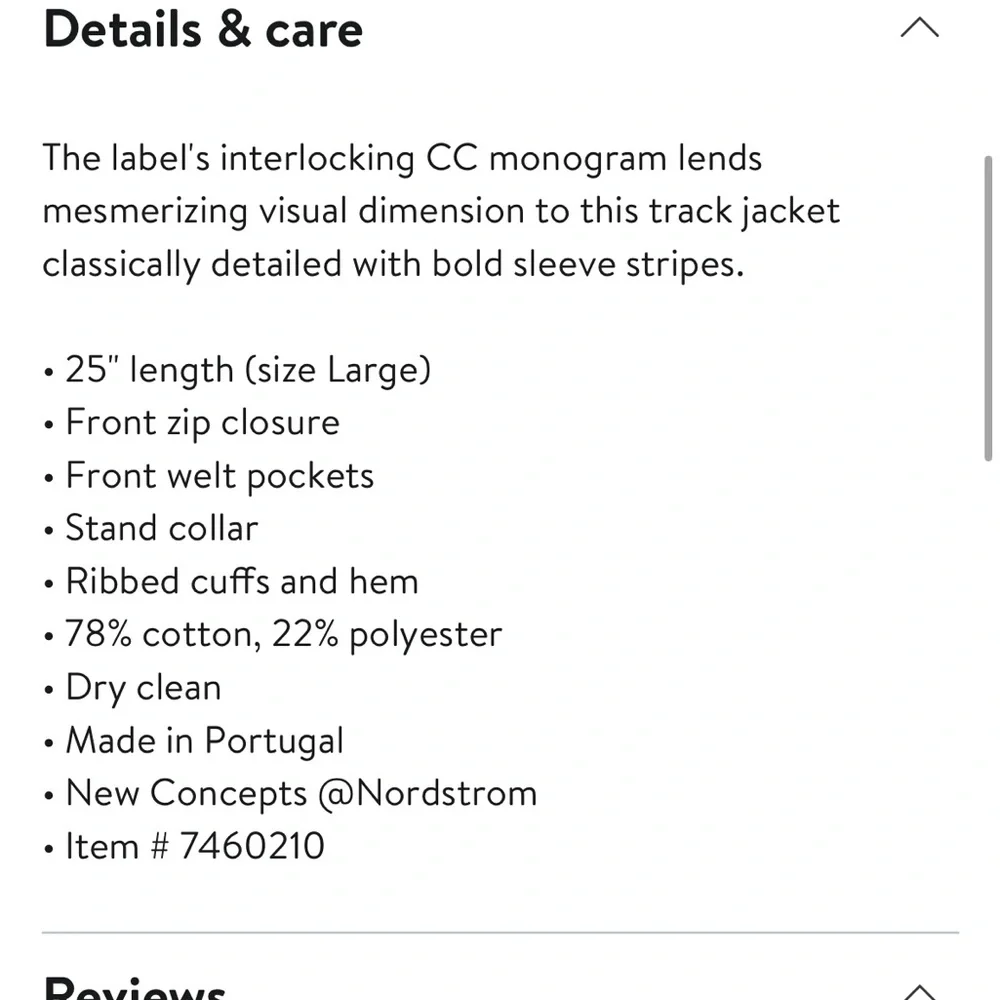Image resolution: width=1000 pixels, height=1000 pixels.
Task: Click the New Concepts @Nordstrom line
Action: click(301, 793)
